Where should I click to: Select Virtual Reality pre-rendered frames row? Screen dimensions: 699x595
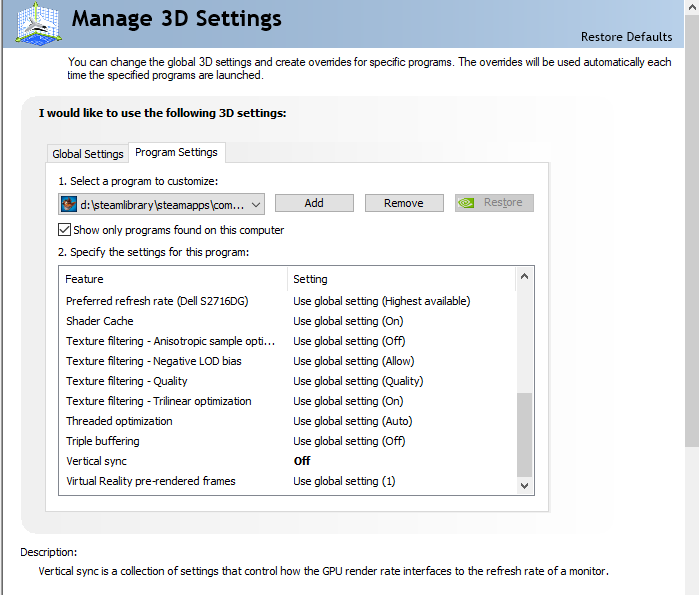[x=150, y=481]
